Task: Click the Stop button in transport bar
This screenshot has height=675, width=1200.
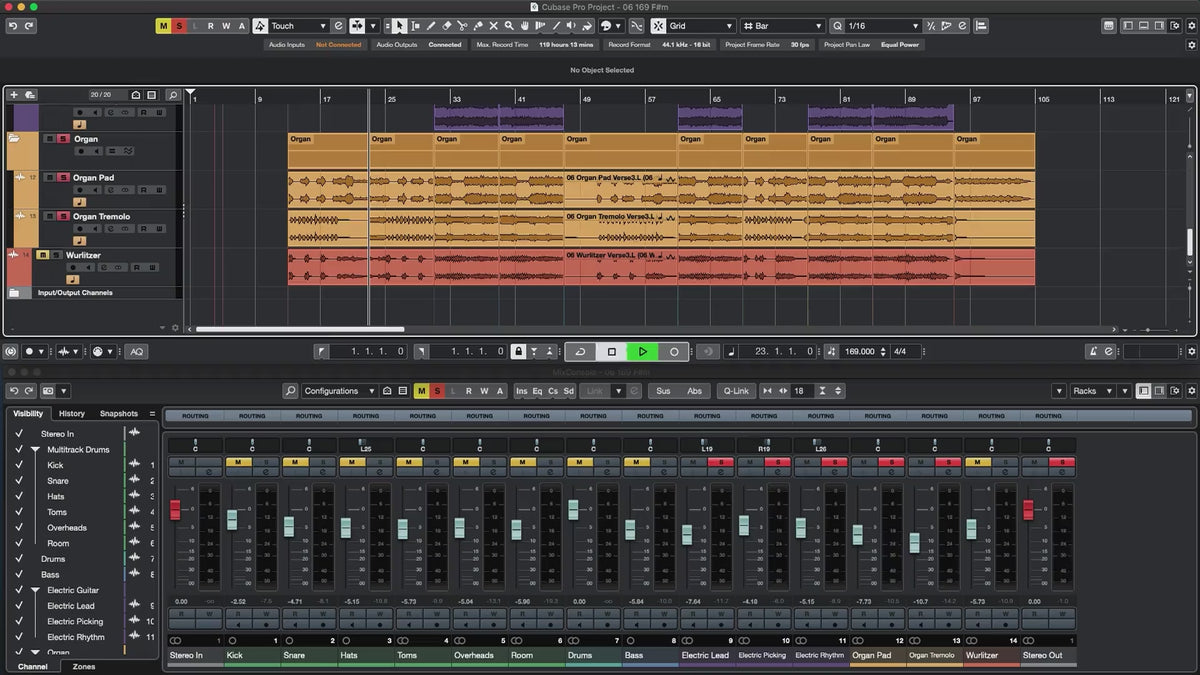Action: point(612,352)
